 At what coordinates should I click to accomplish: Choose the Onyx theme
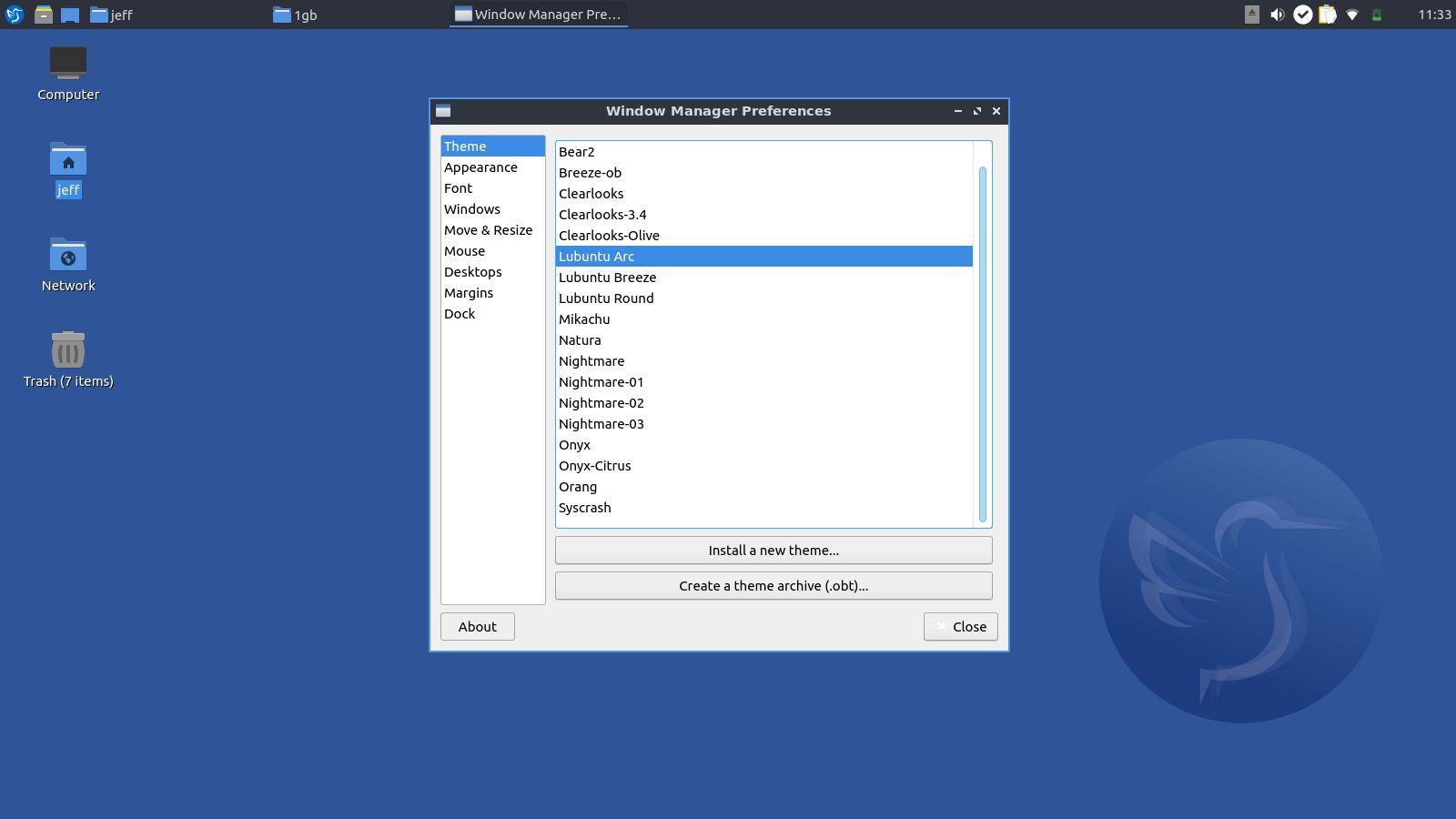pyautogui.click(x=764, y=445)
